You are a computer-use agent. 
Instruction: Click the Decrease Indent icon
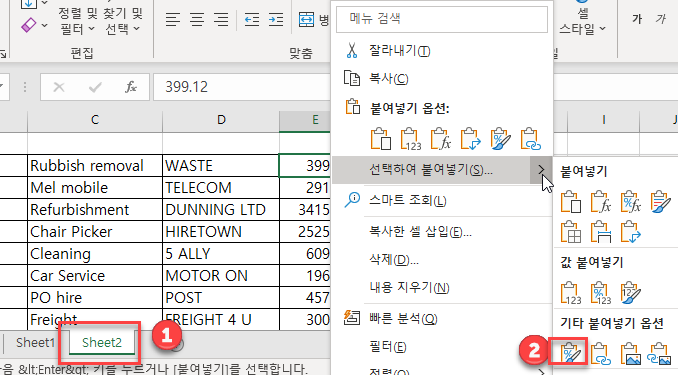[252, 20]
